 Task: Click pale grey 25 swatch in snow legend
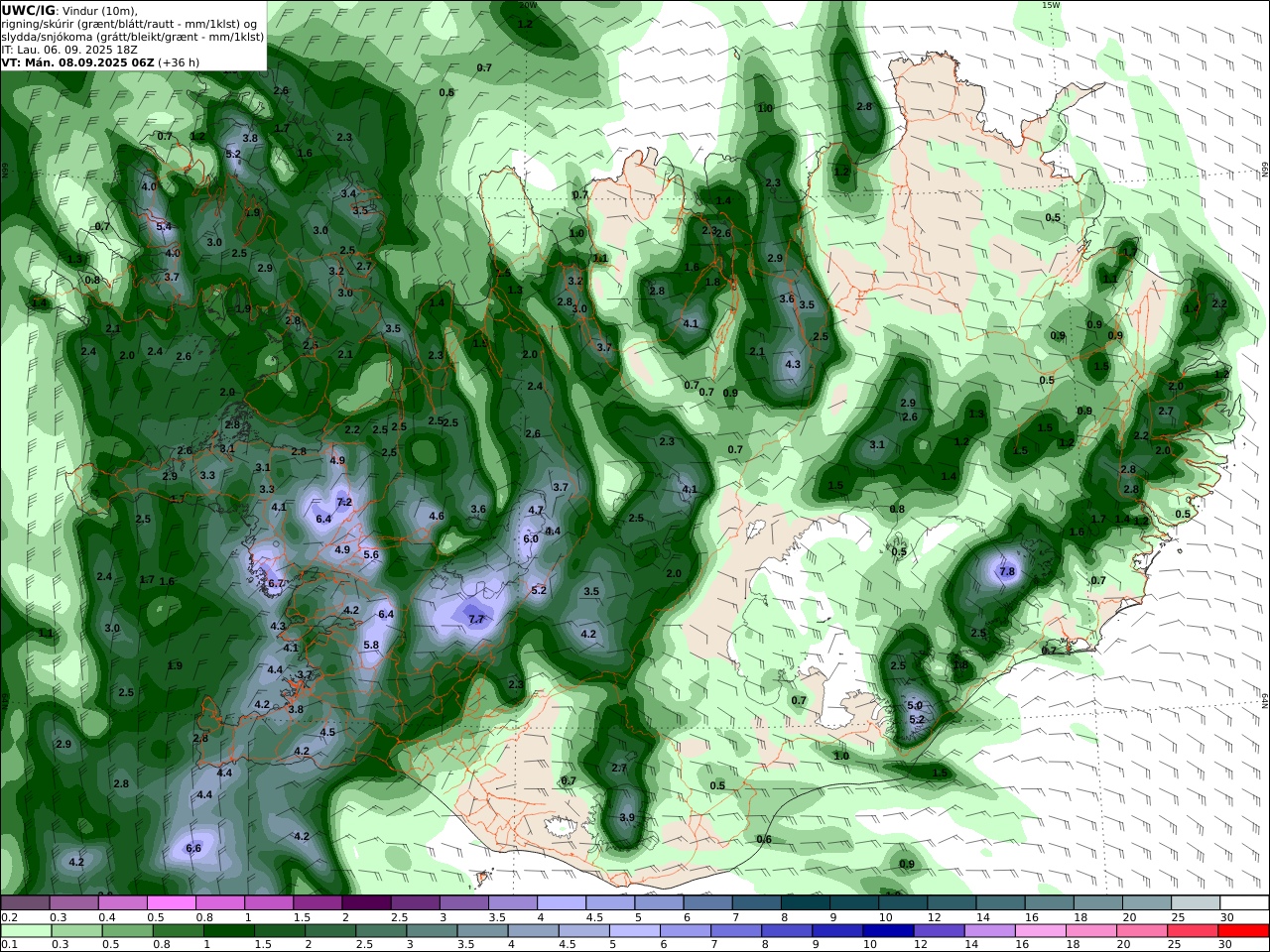[x=1195, y=902]
